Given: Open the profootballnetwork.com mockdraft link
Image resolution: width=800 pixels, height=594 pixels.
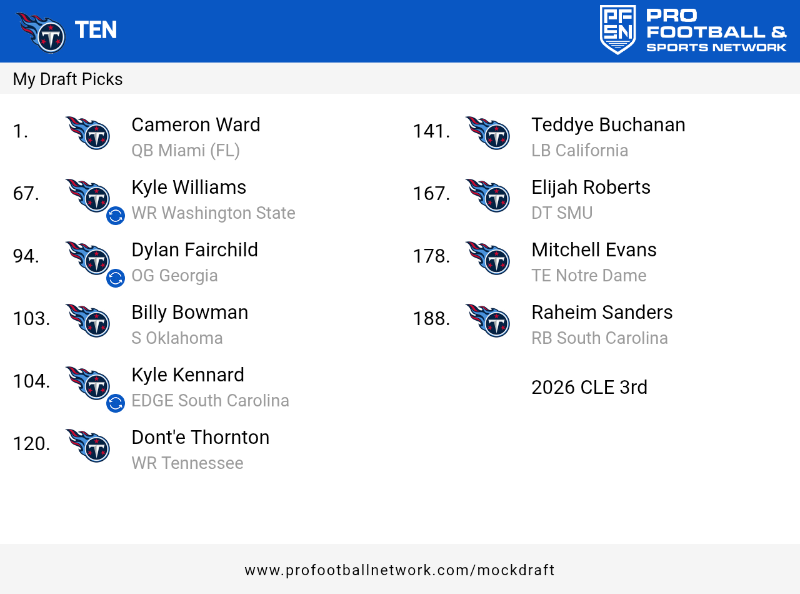Looking at the screenshot, I should (399, 570).
